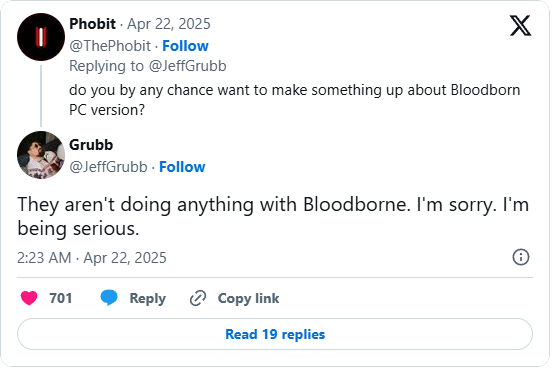Image resolution: width=552 pixels, height=369 pixels.
Task: Open the Read 19 replies button
Action: (x=275, y=334)
